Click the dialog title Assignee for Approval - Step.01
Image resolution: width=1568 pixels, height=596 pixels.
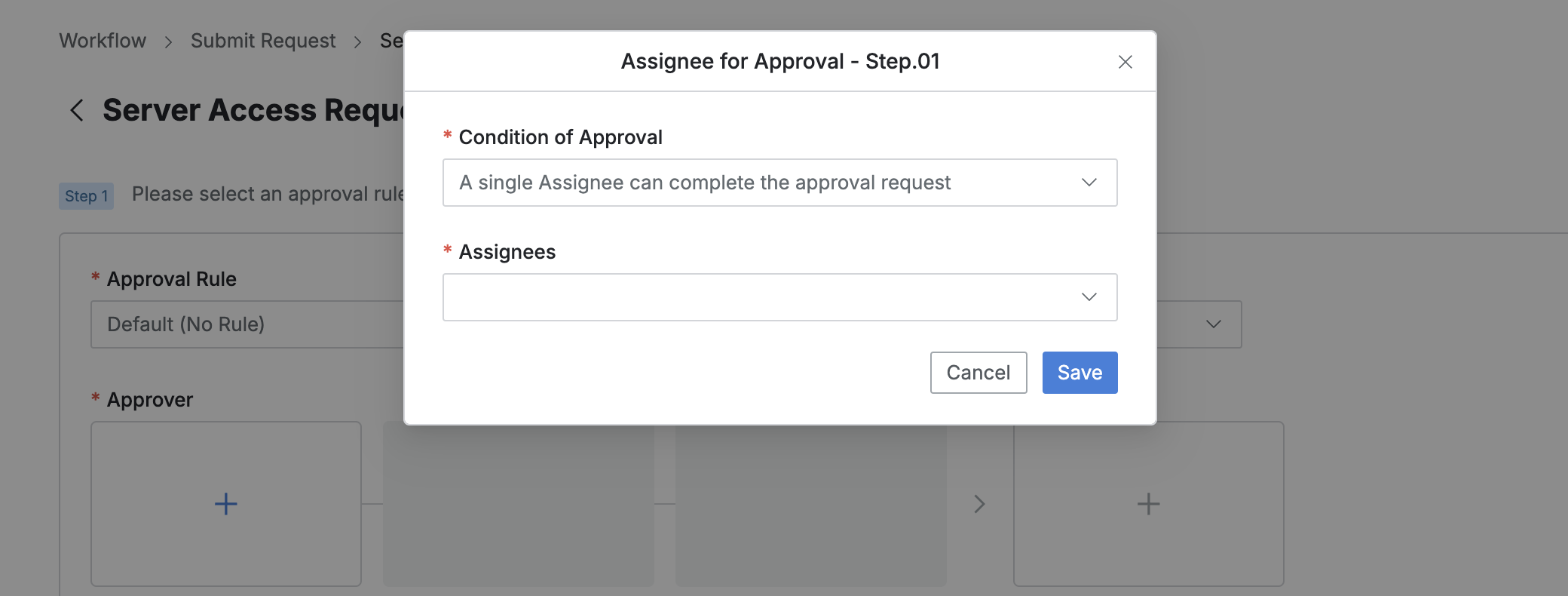click(x=779, y=61)
